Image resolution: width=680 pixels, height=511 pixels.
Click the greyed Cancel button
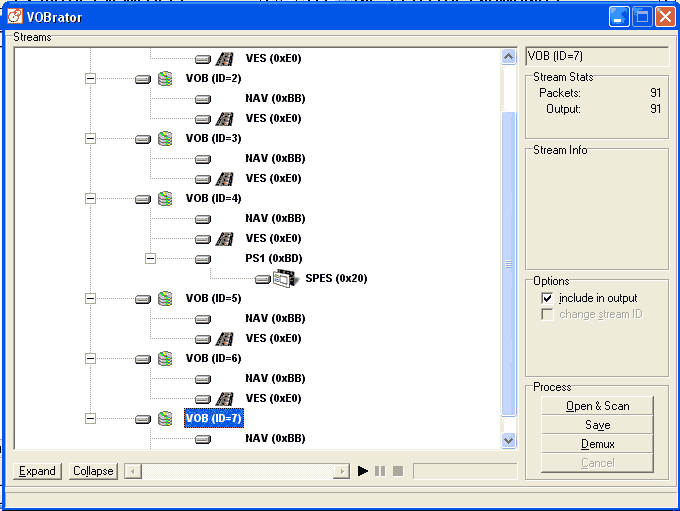click(x=597, y=463)
